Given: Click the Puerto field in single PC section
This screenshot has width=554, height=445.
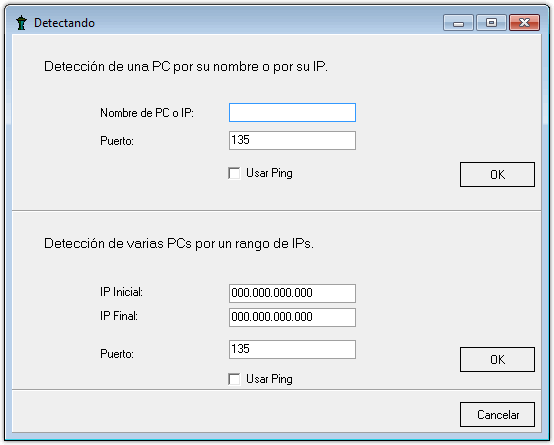Looking at the screenshot, I should click(x=292, y=140).
